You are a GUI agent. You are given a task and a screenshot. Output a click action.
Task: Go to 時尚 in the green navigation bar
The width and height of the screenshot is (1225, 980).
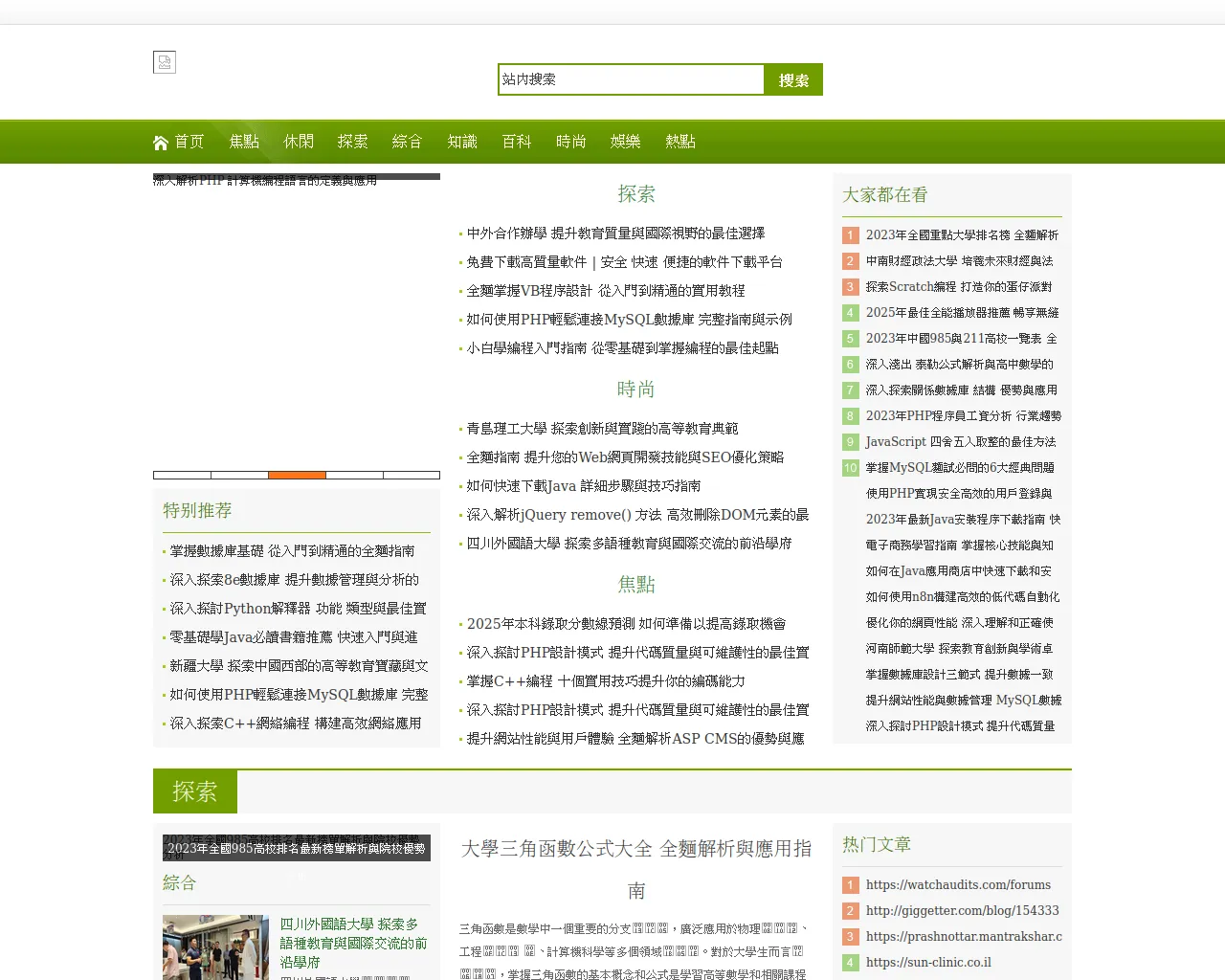coord(571,142)
